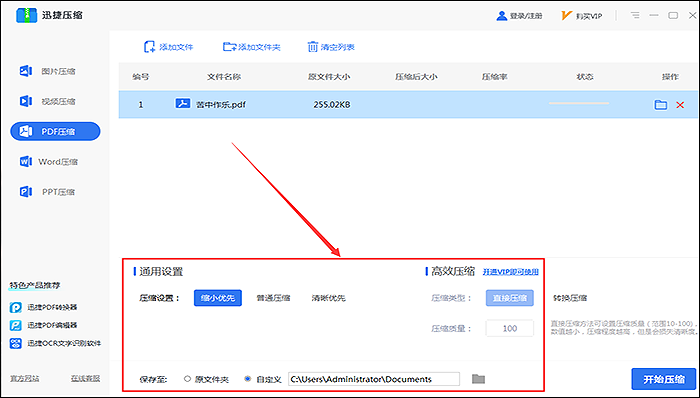Screen dimensions: 700x398
Task: Click 登录/注册 text
Action: tap(526, 16)
